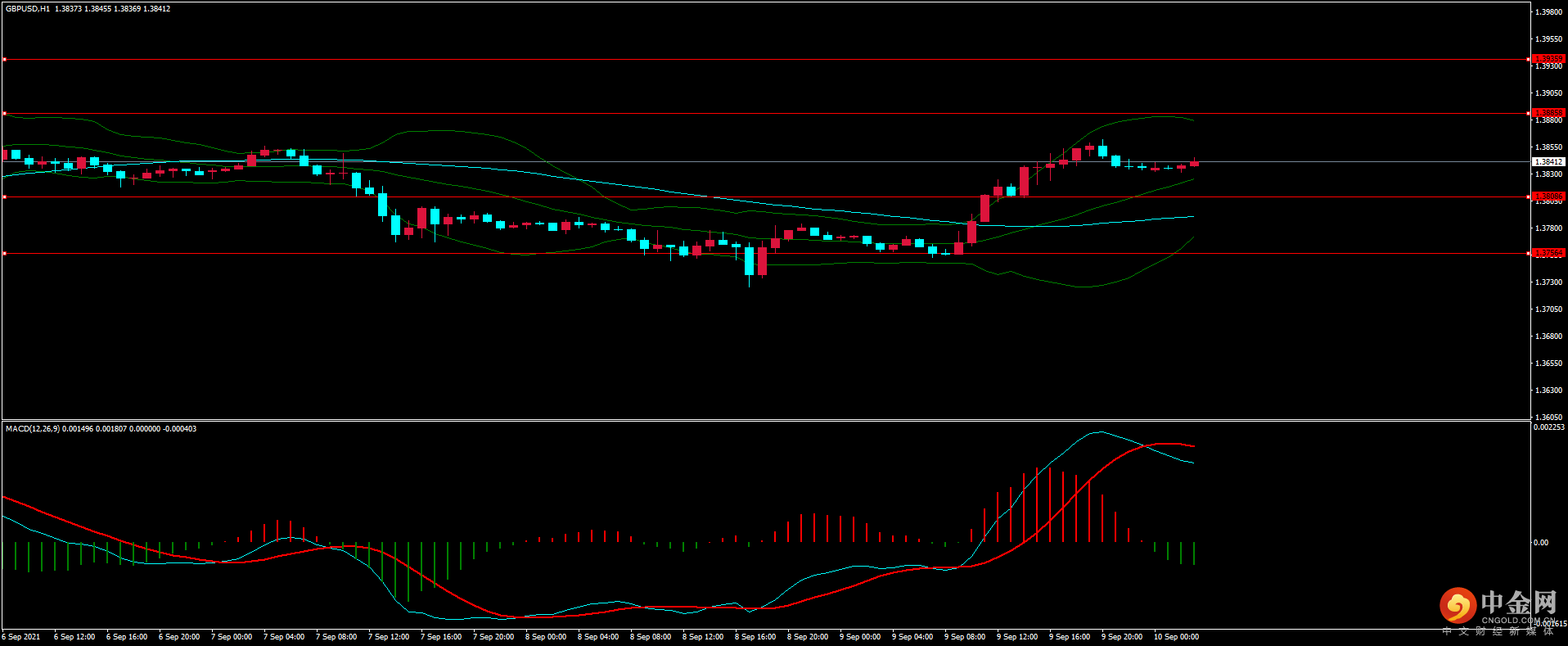
Task: Click the 7 Sep 12:00 time label
Action: point(389,637)
